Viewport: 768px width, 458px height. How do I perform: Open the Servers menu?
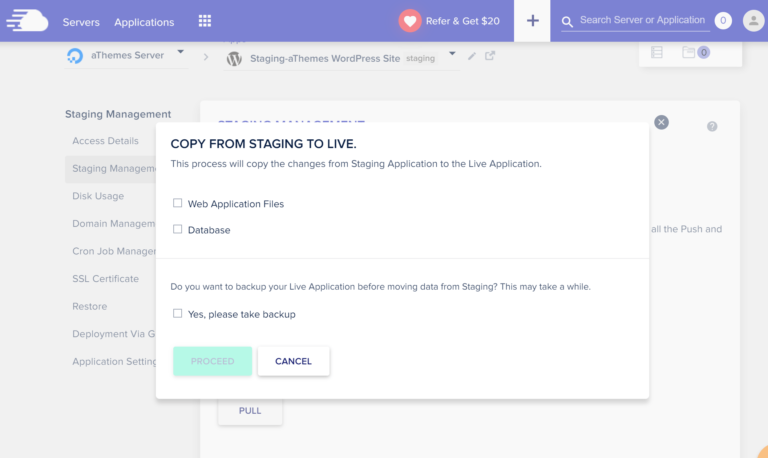81,22
